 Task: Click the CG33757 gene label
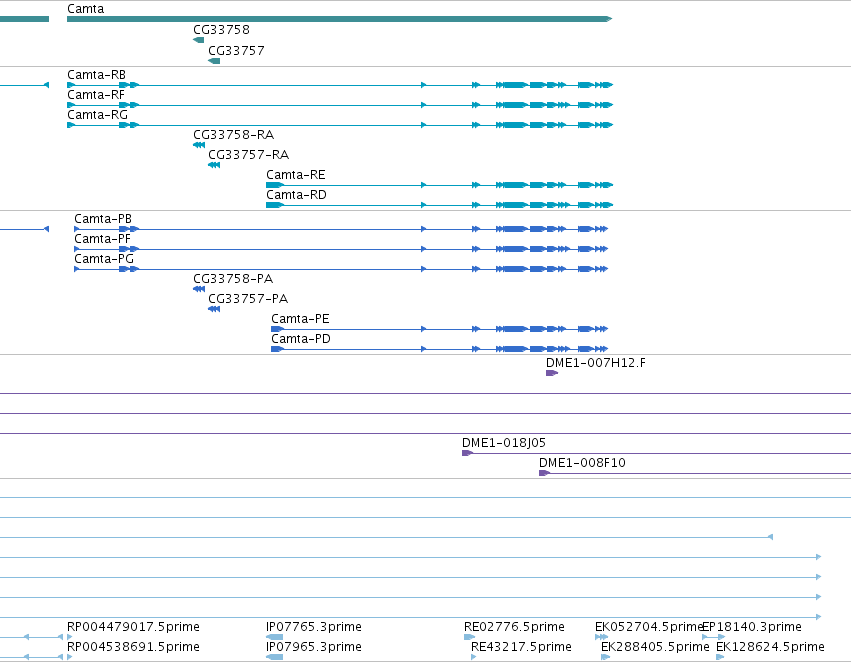[237, 50]
